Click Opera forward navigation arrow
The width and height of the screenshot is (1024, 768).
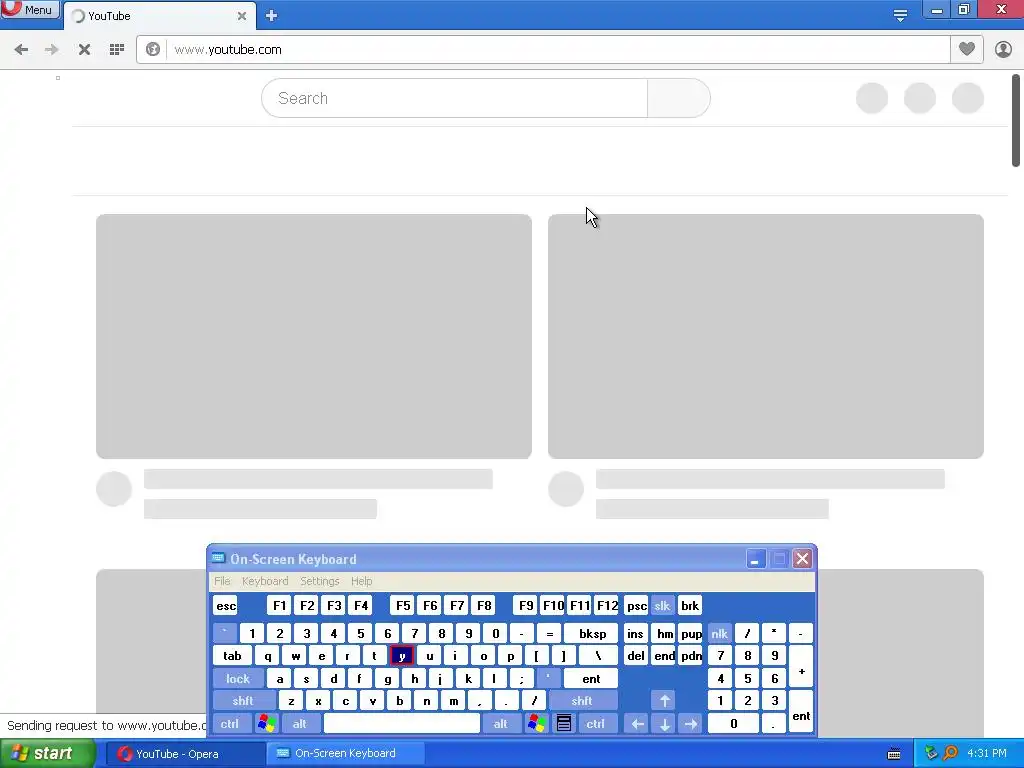point(52,50)
